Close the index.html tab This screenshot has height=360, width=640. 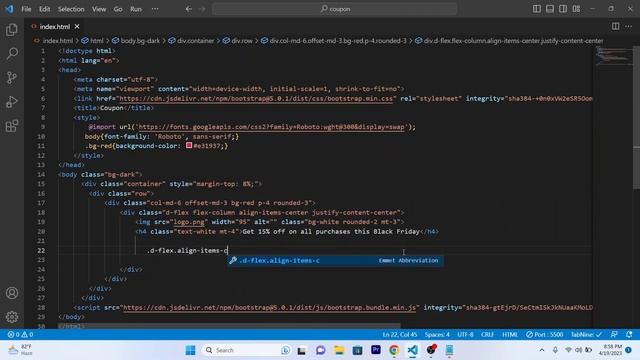[x=77, y=27]
